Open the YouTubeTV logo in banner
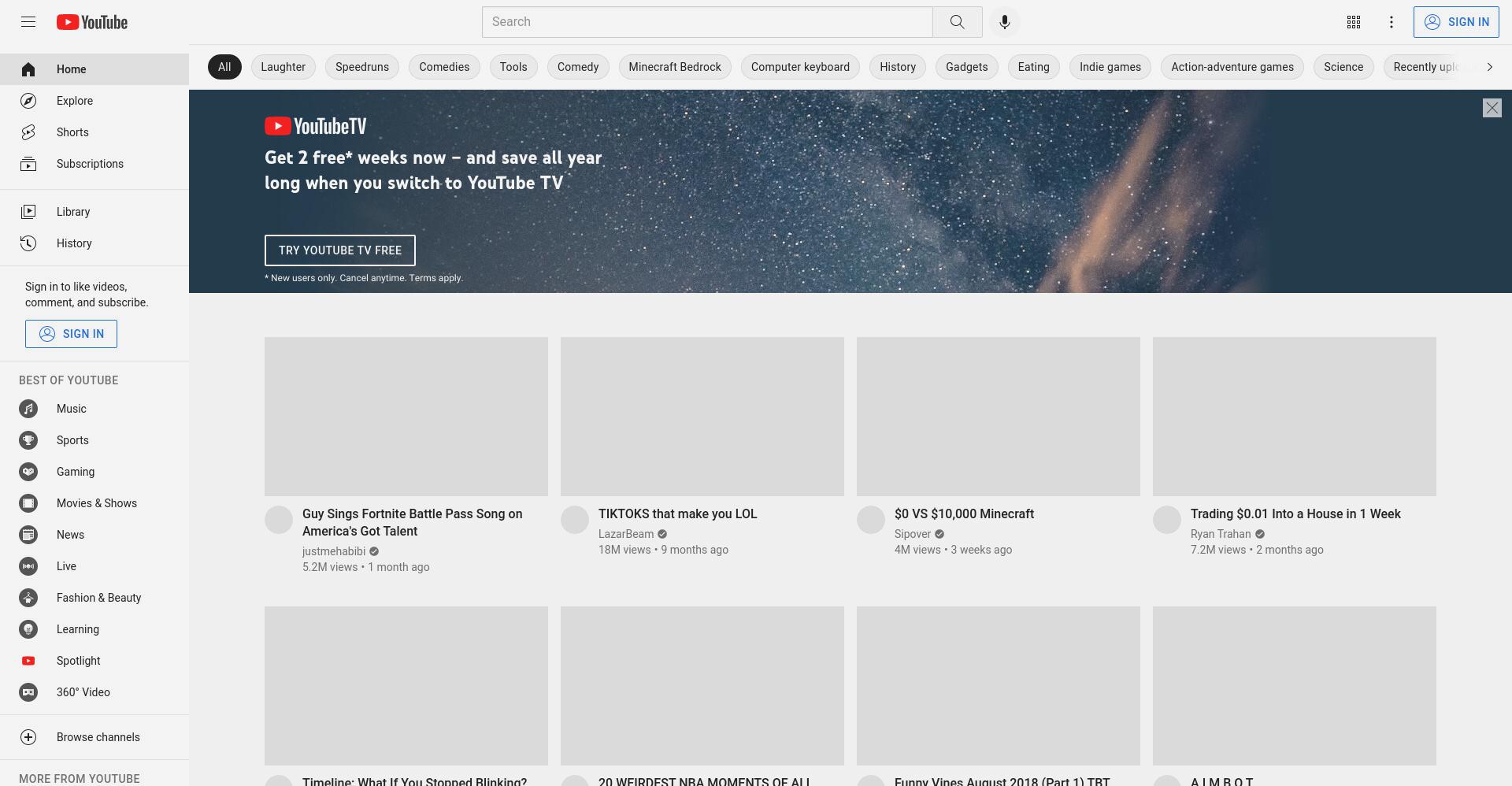Screen dimensions: 1512x786 click(315, 126)
